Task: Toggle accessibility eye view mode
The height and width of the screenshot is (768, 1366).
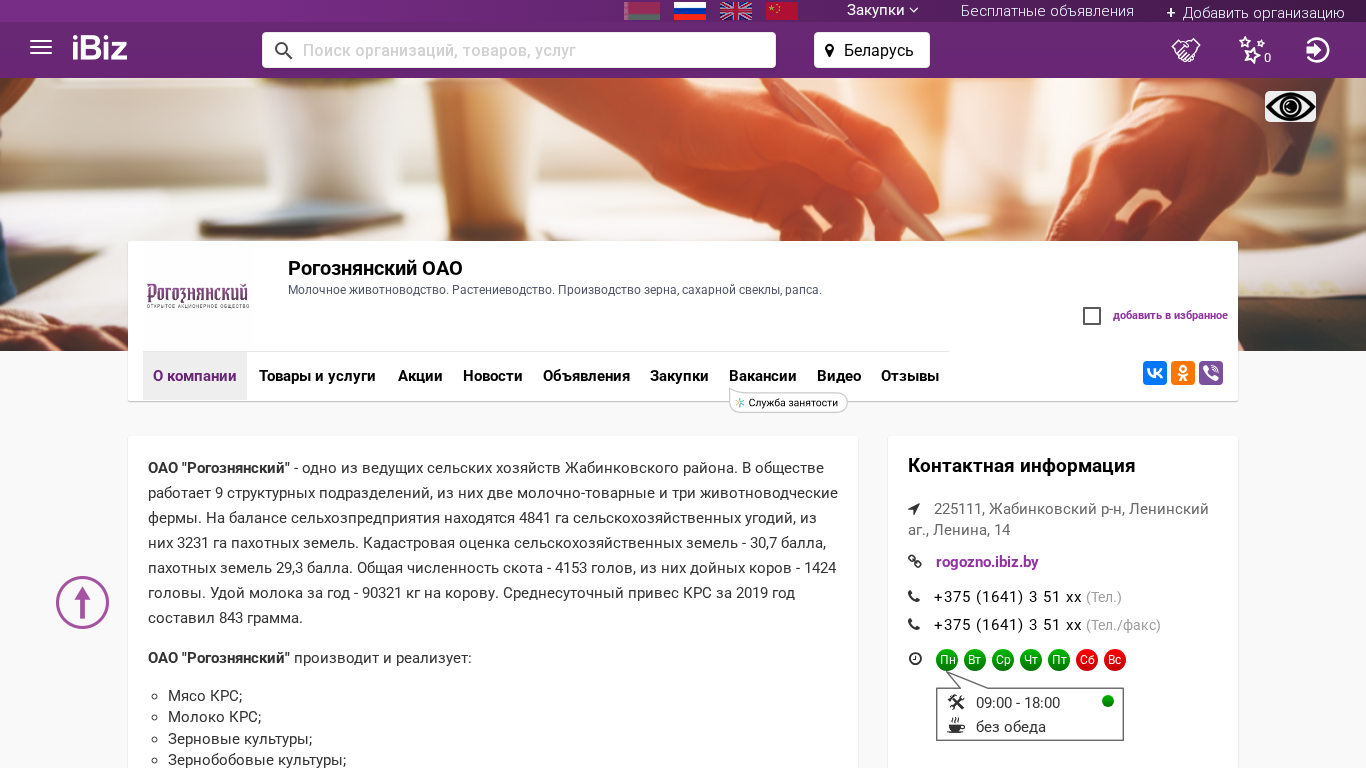Action: point(1290,106)
